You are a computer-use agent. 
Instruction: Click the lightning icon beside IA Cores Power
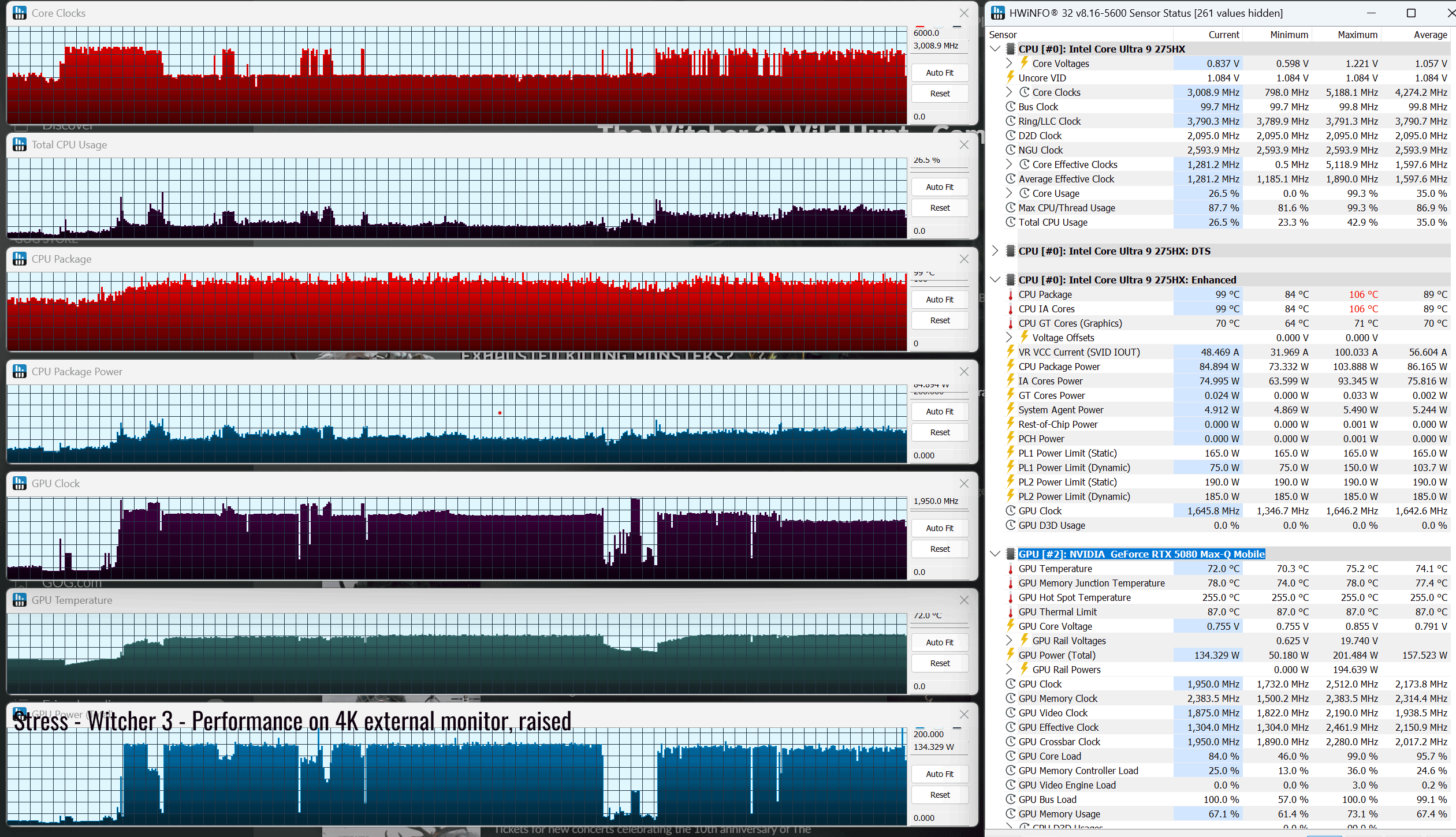coord(1011,380)
